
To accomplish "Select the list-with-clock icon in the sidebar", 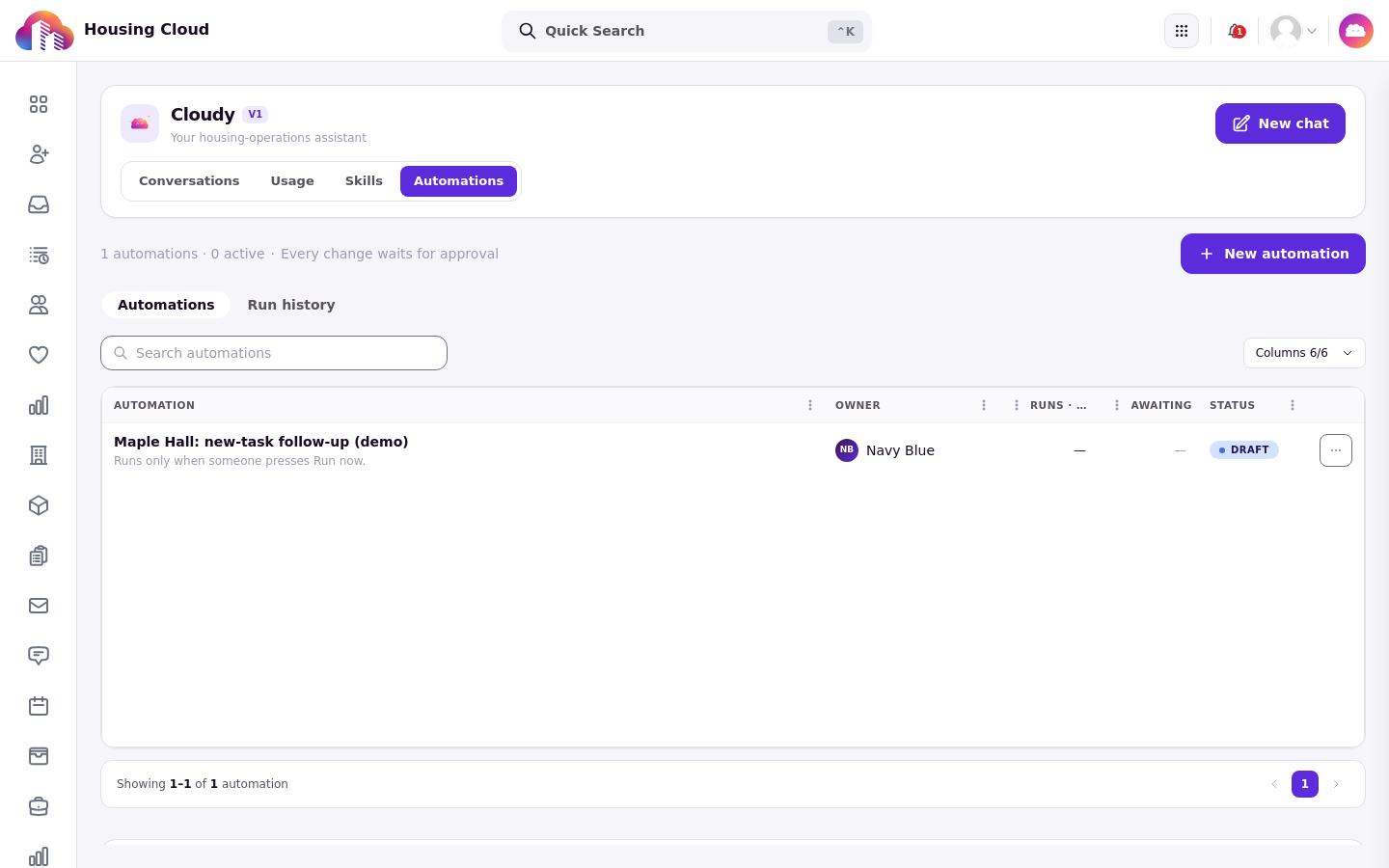I will 39,255.
